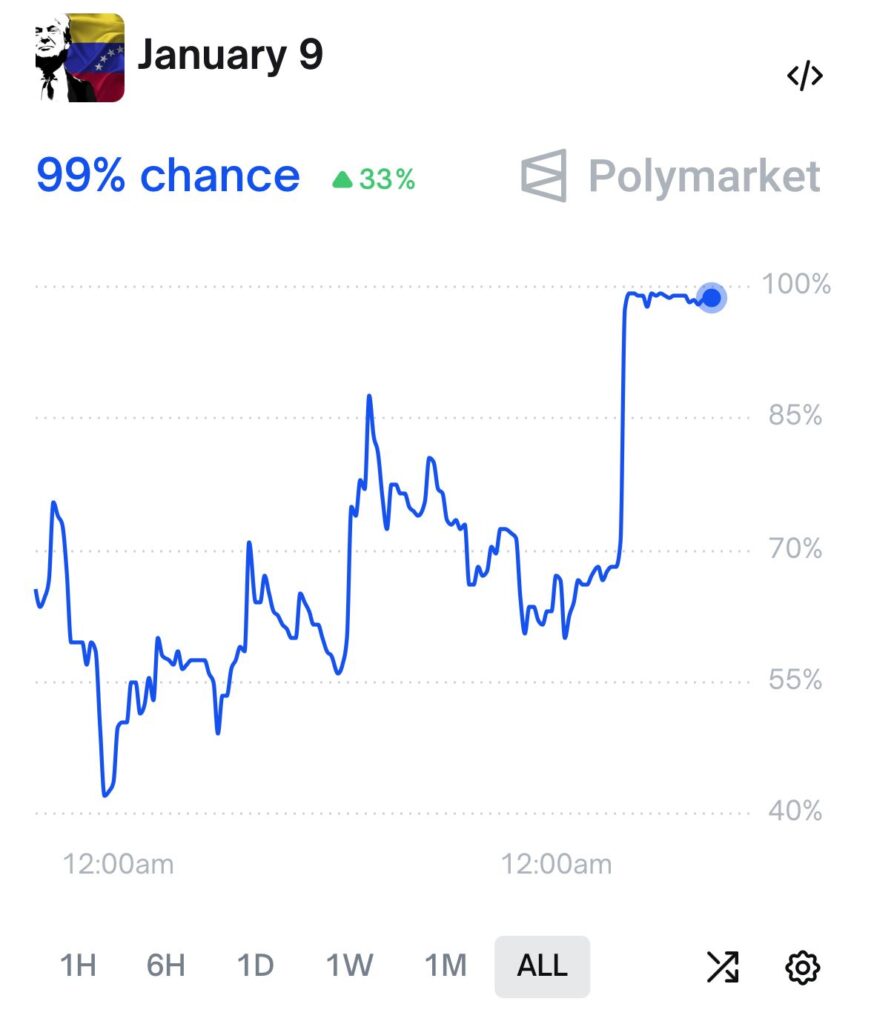Open chart settings gear icon
874x1024 pixels.
coord(803,967)
